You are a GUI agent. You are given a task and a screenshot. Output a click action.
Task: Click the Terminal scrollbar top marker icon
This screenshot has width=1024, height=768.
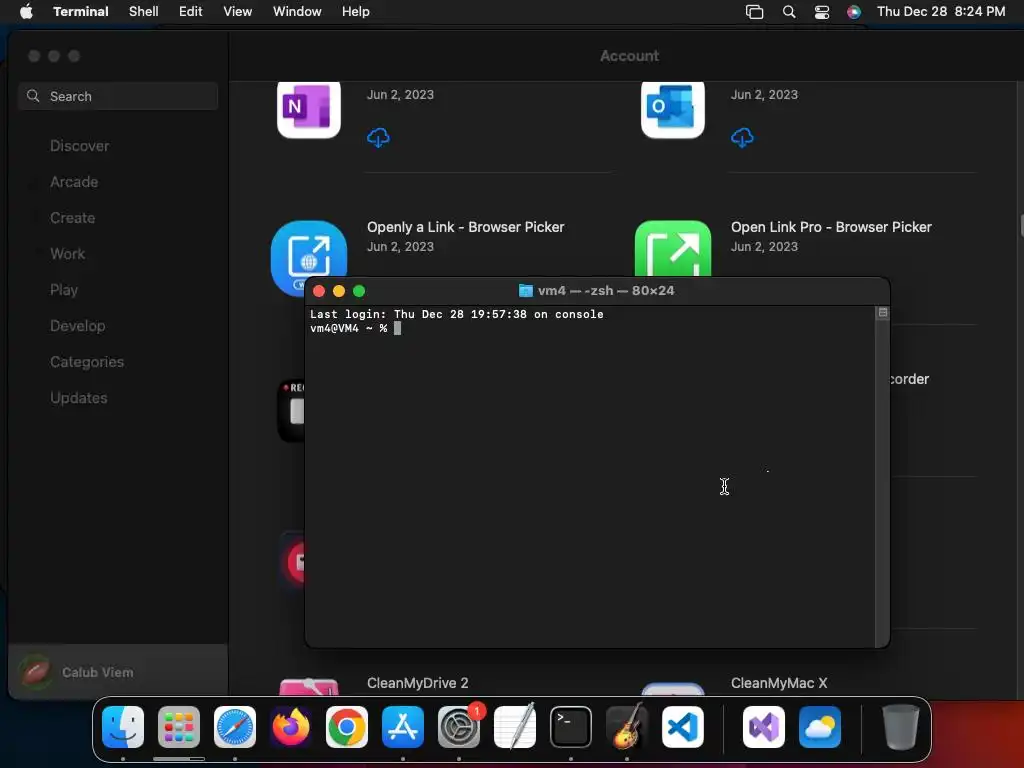pos(883,313)
